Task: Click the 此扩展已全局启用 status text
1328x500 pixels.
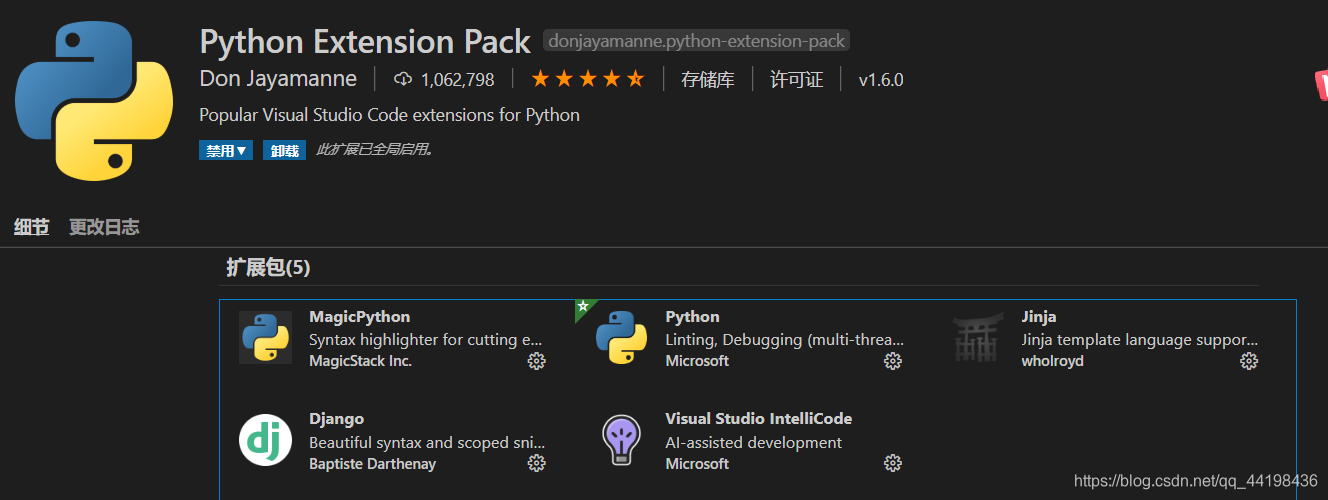Action: 375,150
